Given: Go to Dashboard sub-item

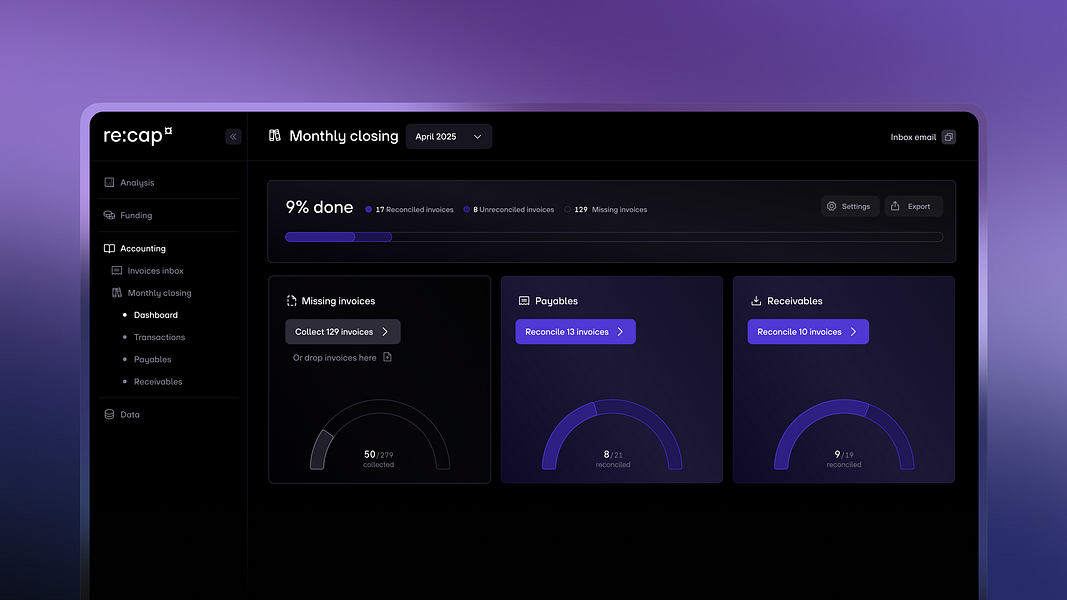Looking at the screenshot, I should point(155,315).
